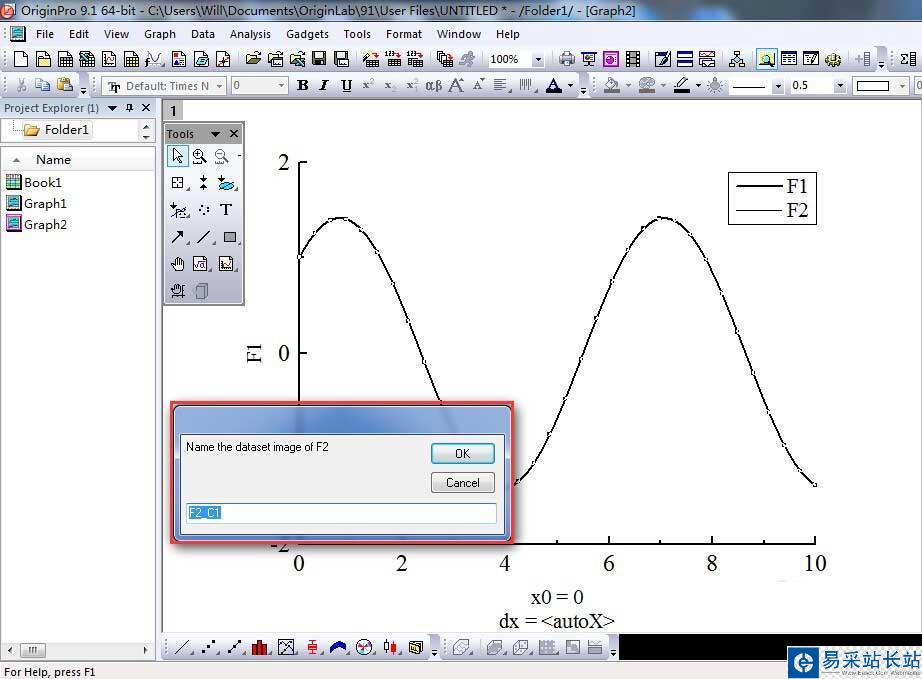Toggle Italic formatting
Screen dimensions: 922x679
(324, 86)
